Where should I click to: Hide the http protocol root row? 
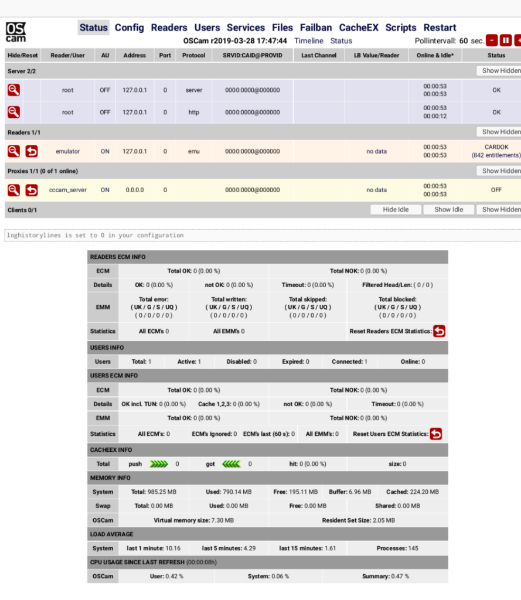tap(14, 112)
